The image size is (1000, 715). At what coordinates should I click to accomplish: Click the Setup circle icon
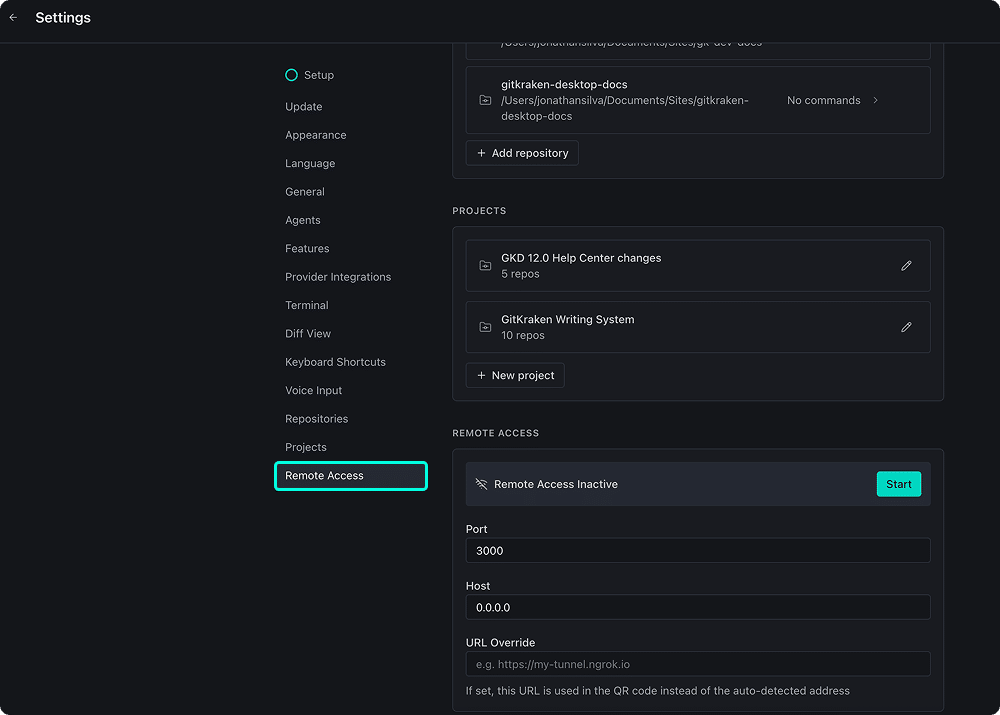[x=291, y=75]
